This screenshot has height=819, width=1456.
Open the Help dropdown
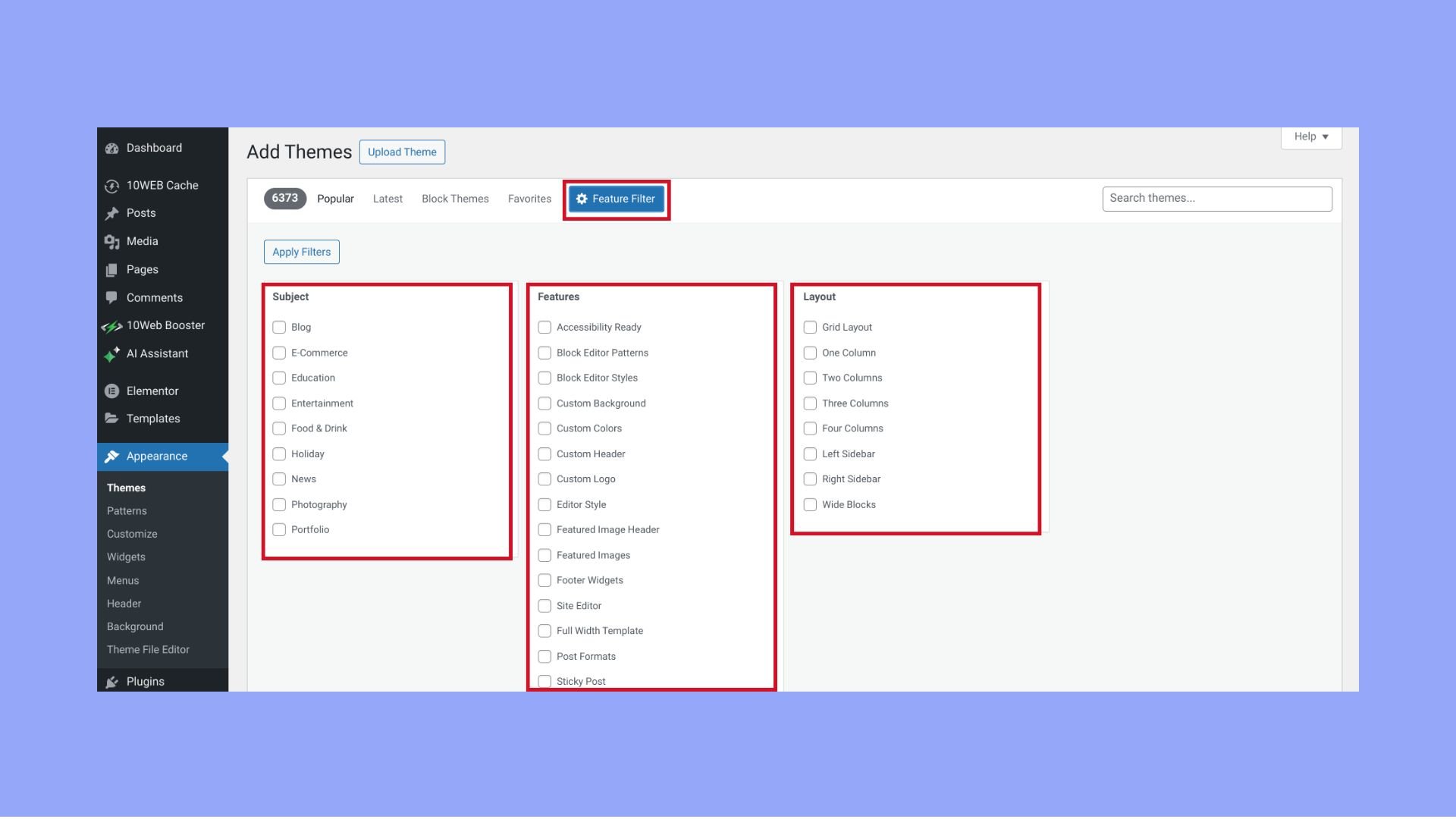(x=1310, y=136)
